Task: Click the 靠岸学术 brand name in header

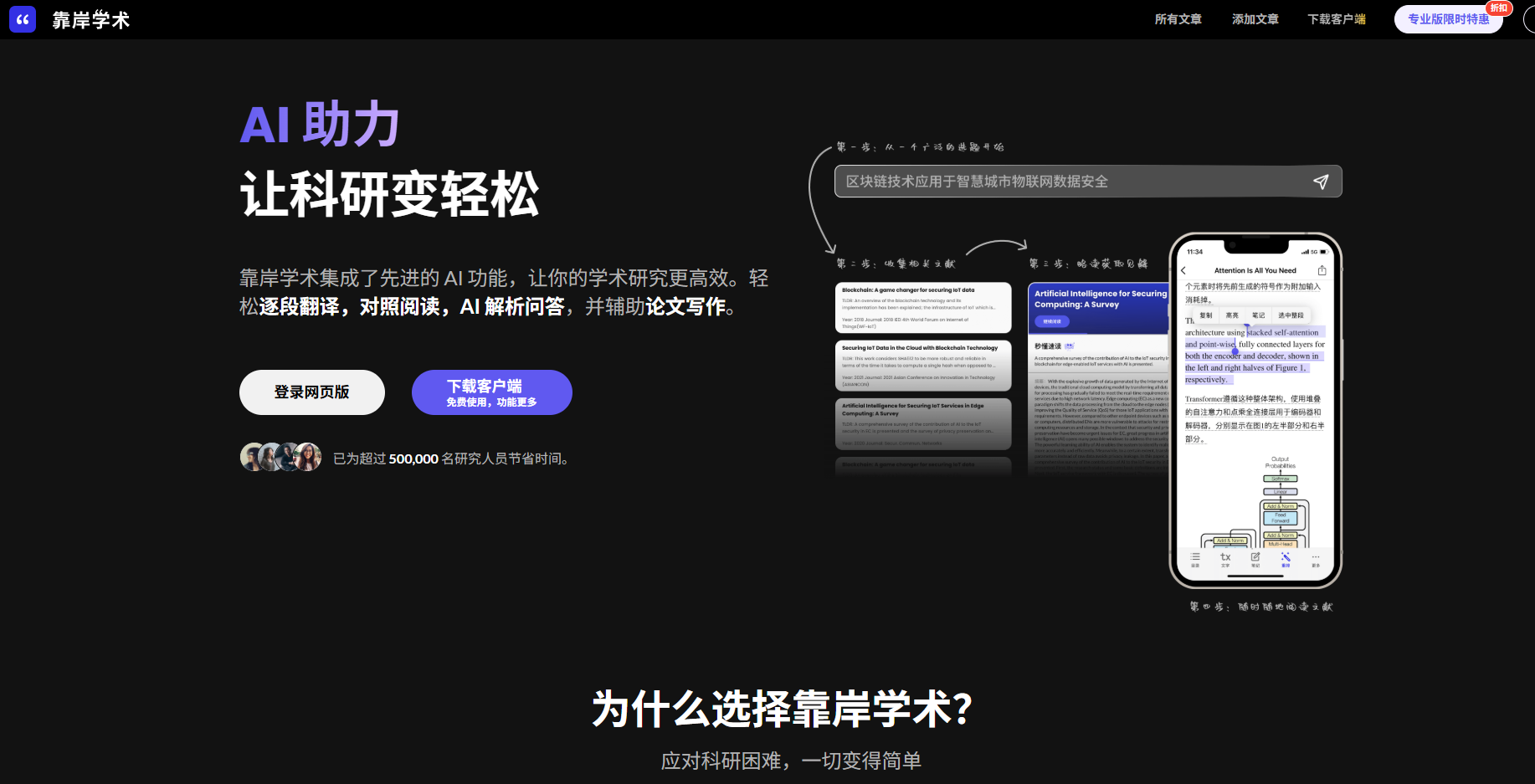Action: [91, 20]
